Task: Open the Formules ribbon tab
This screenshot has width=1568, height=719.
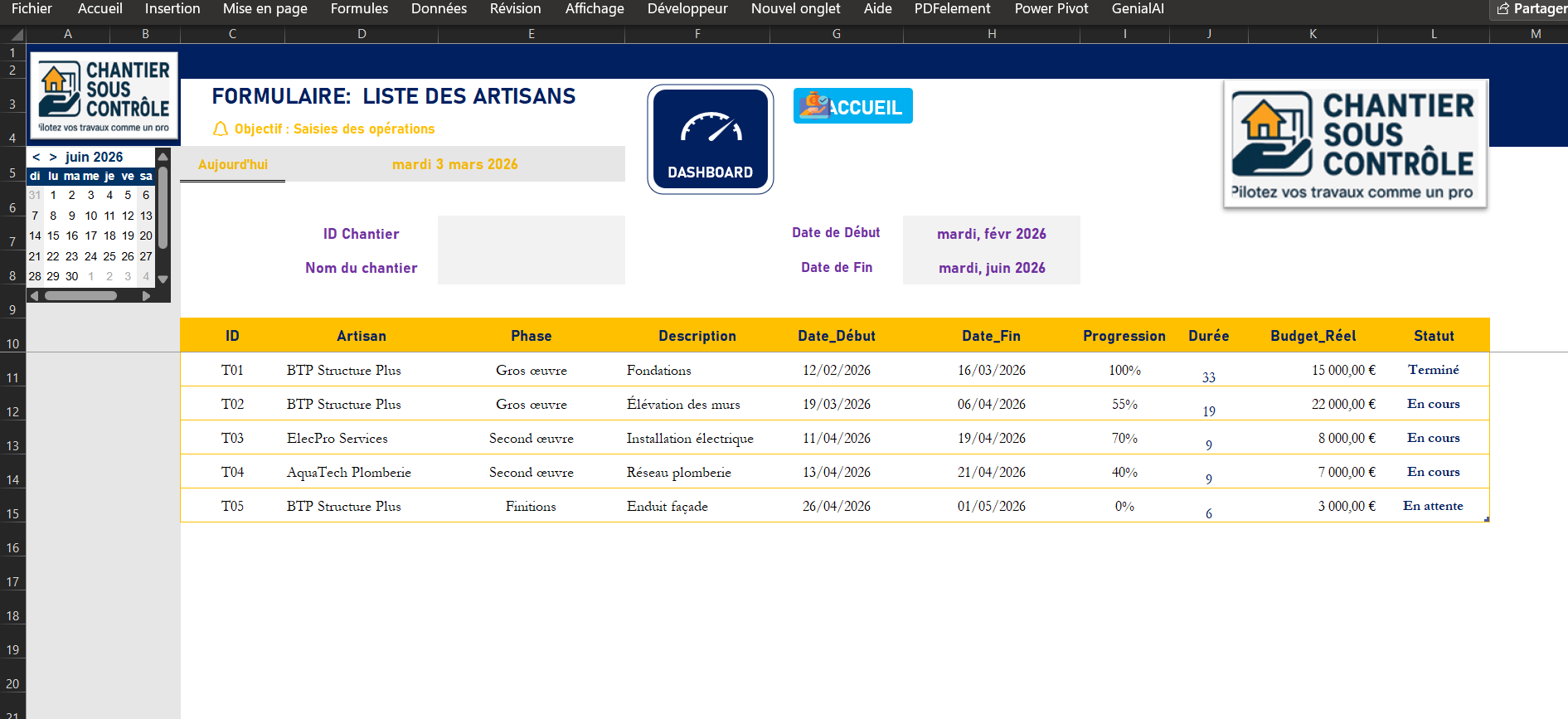Action: click(x=359, y=8)
